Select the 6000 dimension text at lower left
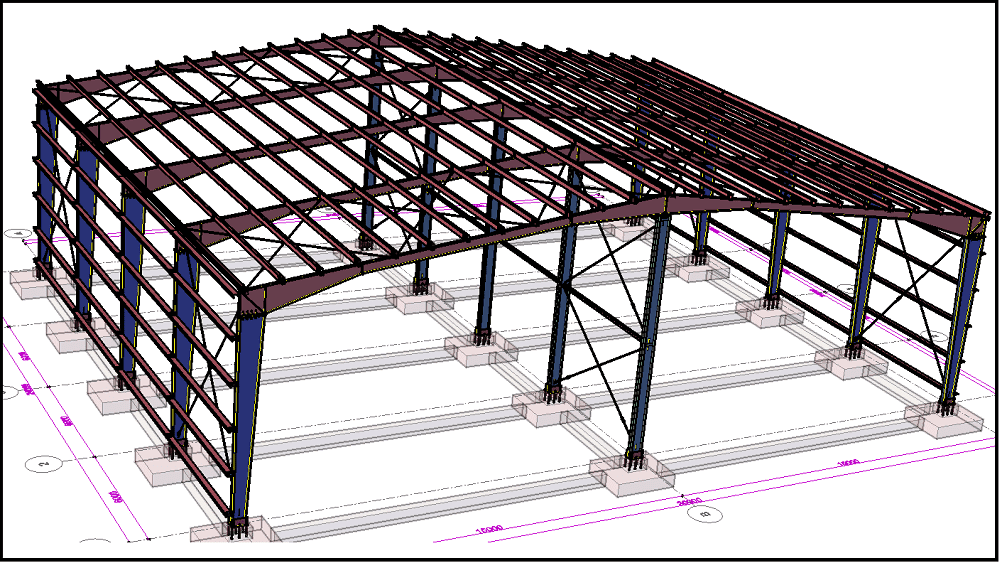The width and height of the screenshot is (1002, 563). click(x=115, y=496)
